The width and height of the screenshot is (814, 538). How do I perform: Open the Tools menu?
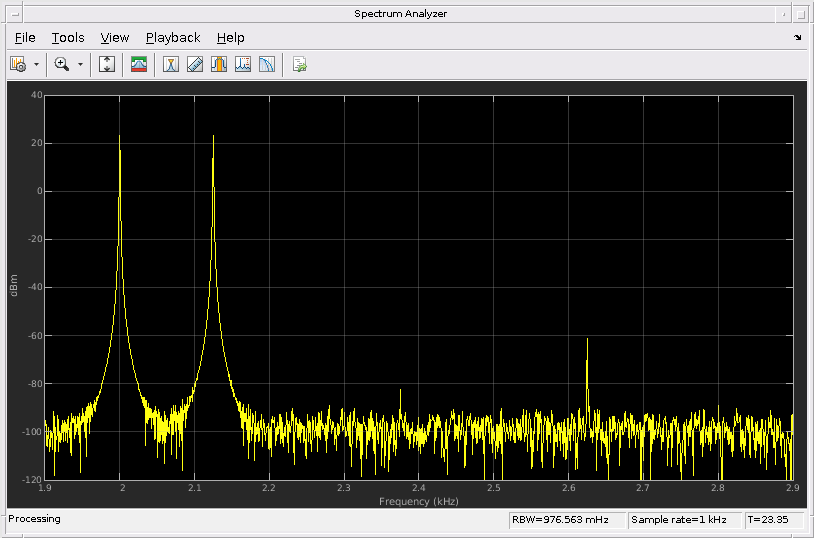[x=68, y=38]
